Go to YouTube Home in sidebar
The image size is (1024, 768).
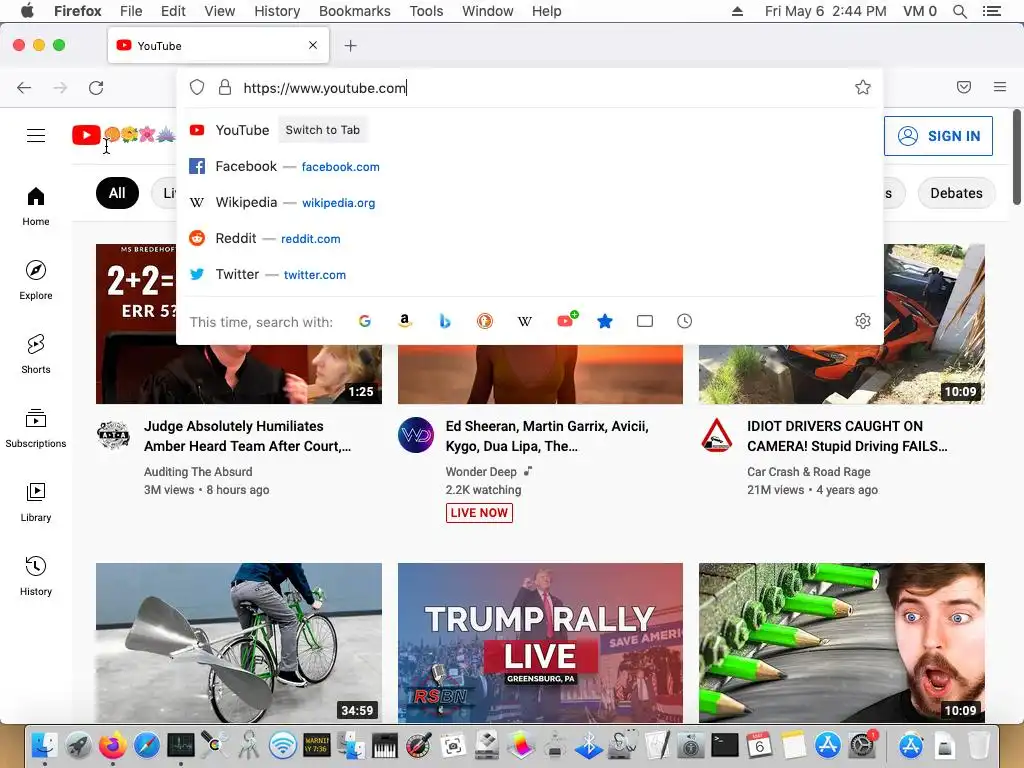36,206
